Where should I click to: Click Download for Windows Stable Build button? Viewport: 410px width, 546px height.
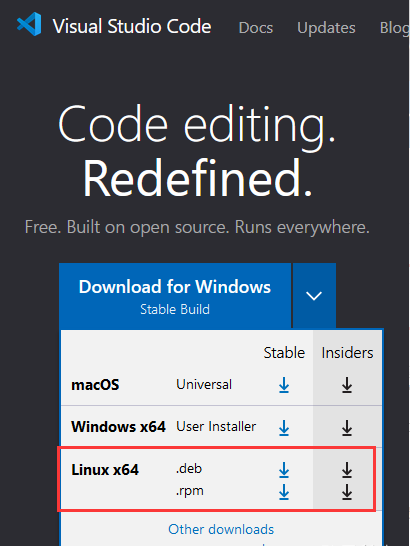tap(175, 296)
